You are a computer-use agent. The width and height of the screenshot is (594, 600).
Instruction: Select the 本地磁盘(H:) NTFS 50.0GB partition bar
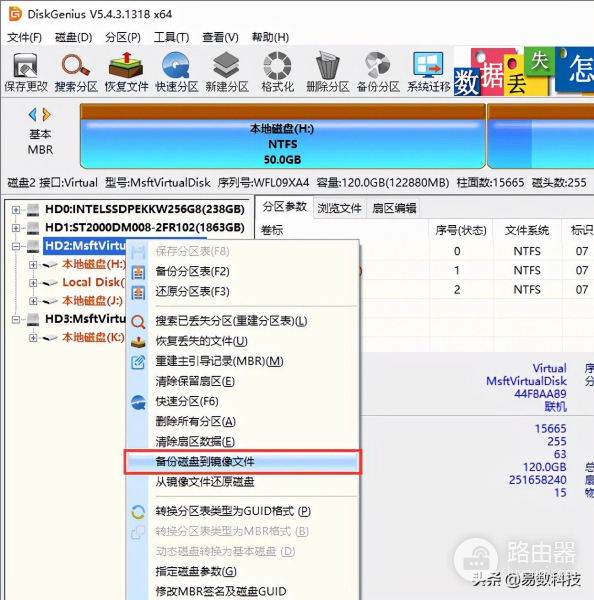(282, 136)
